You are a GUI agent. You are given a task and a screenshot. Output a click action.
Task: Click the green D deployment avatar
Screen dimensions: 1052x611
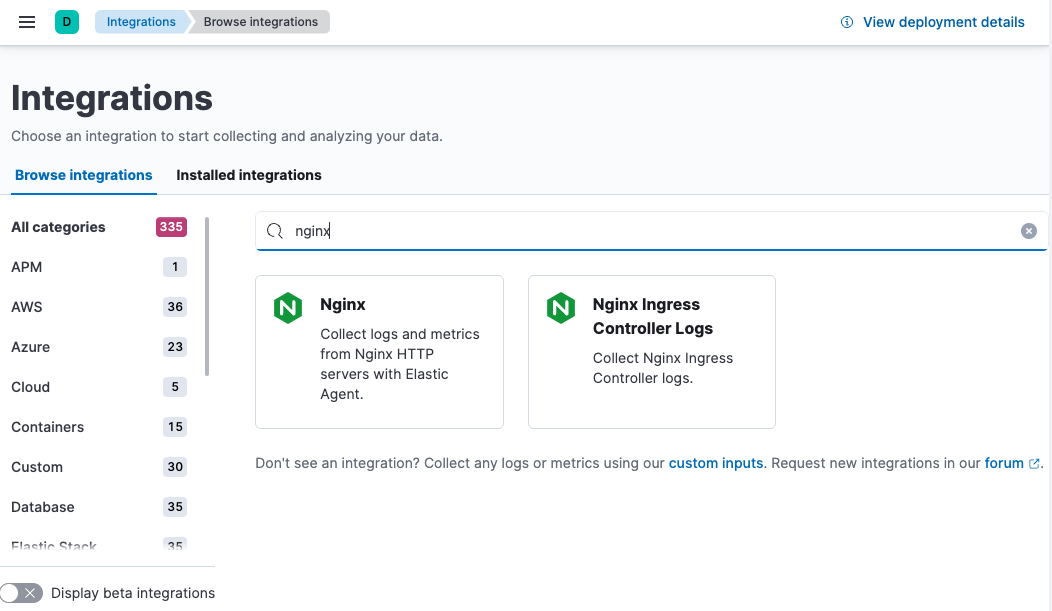[66, 20]
